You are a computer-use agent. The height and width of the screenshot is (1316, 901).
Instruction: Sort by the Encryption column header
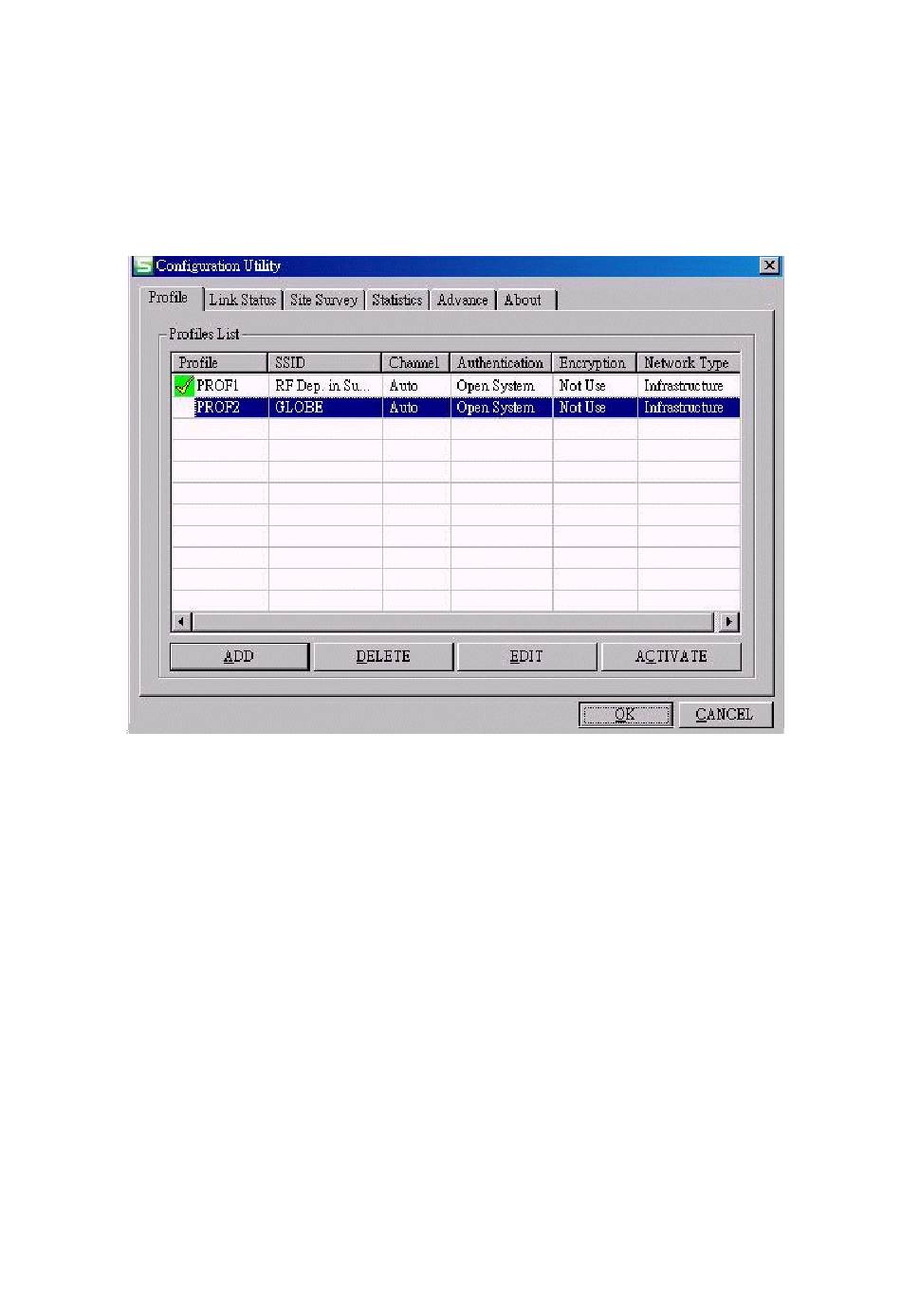[595, 363]
